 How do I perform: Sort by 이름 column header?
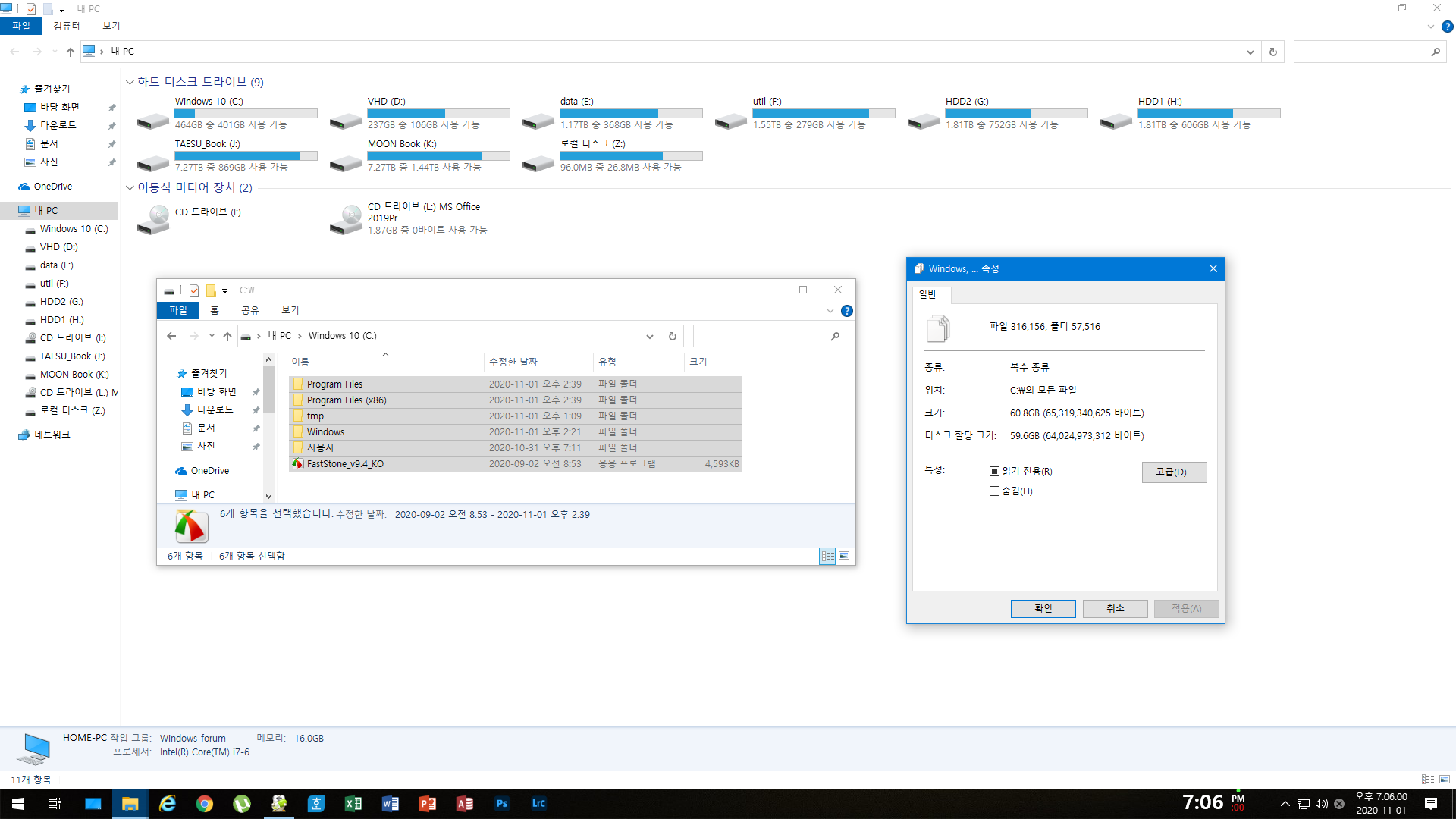[x=385, y=362]
